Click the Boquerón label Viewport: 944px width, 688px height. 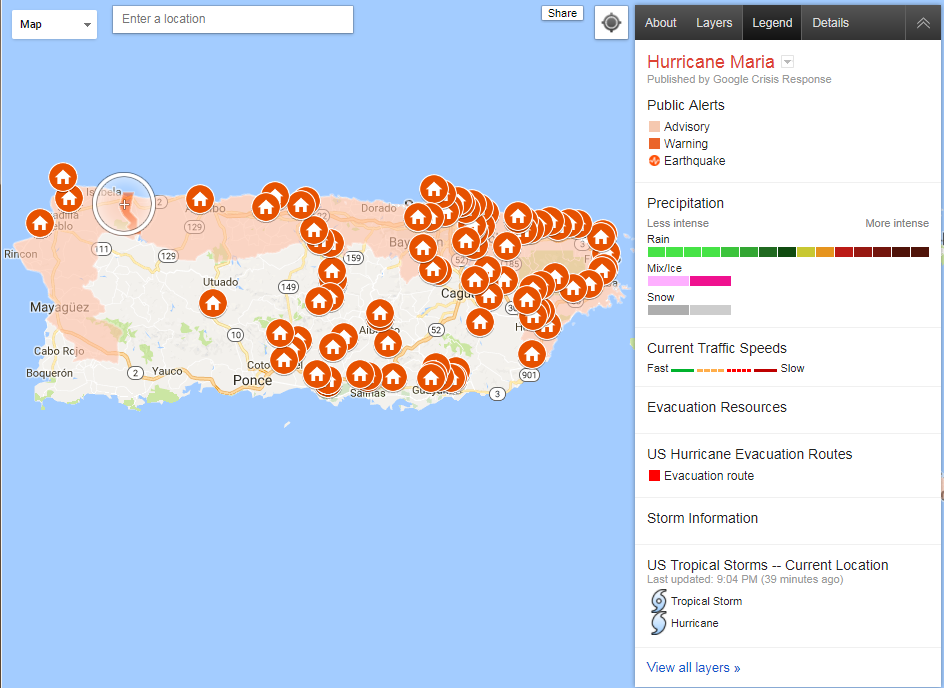tap(49, 373)
